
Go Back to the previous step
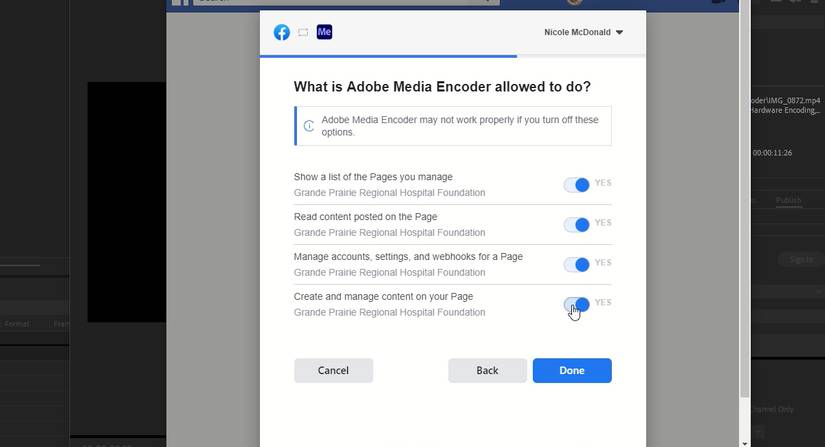click(x=487, y=370)
